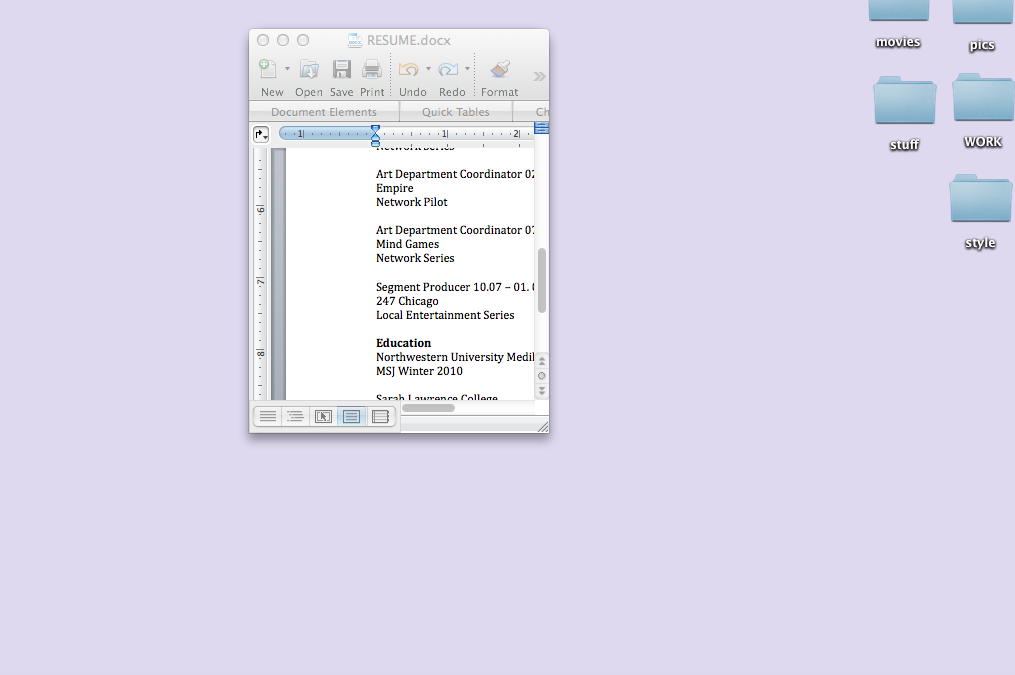Show more toolbar items with double chevron

[x=540, y=76]
